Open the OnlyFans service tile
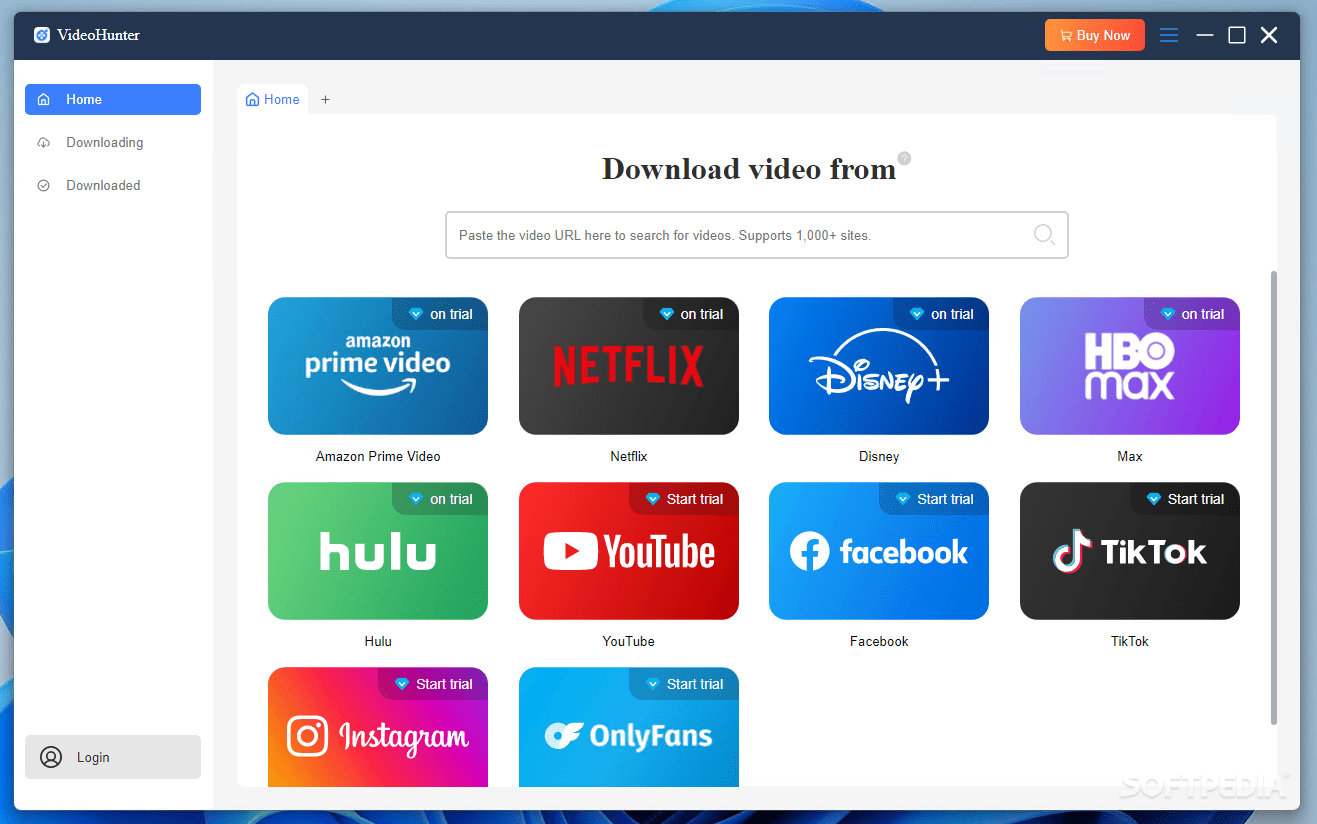This screenshot has height=824, width=1317. click(x=629, y=727)
